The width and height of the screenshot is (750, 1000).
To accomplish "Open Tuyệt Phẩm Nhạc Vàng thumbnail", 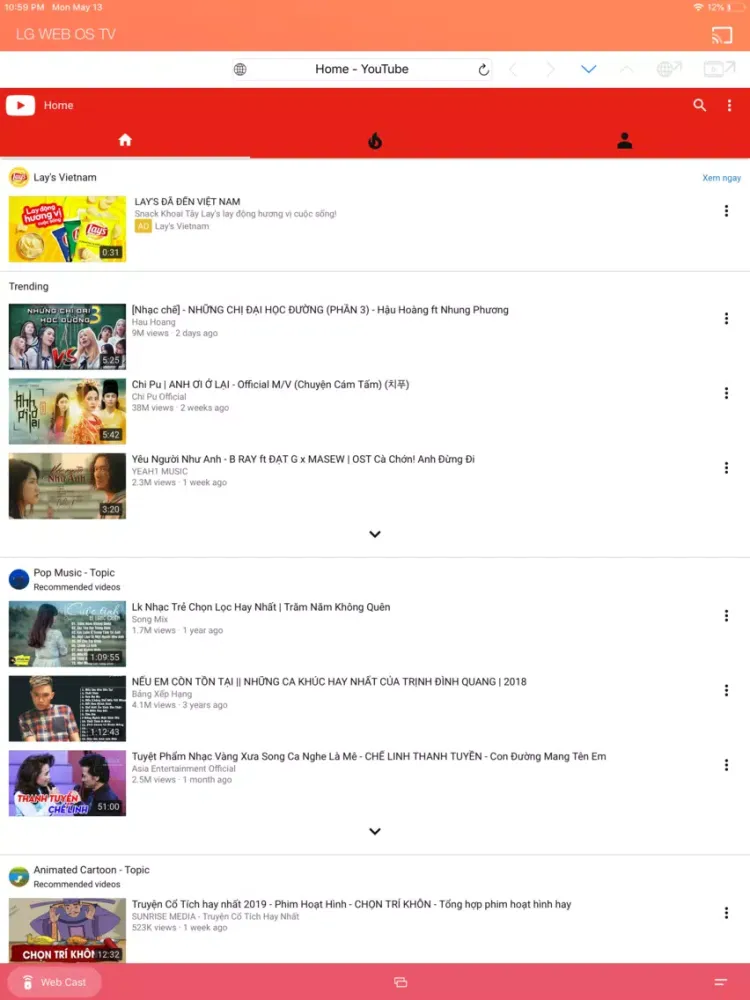I will [x=67, y=783].
